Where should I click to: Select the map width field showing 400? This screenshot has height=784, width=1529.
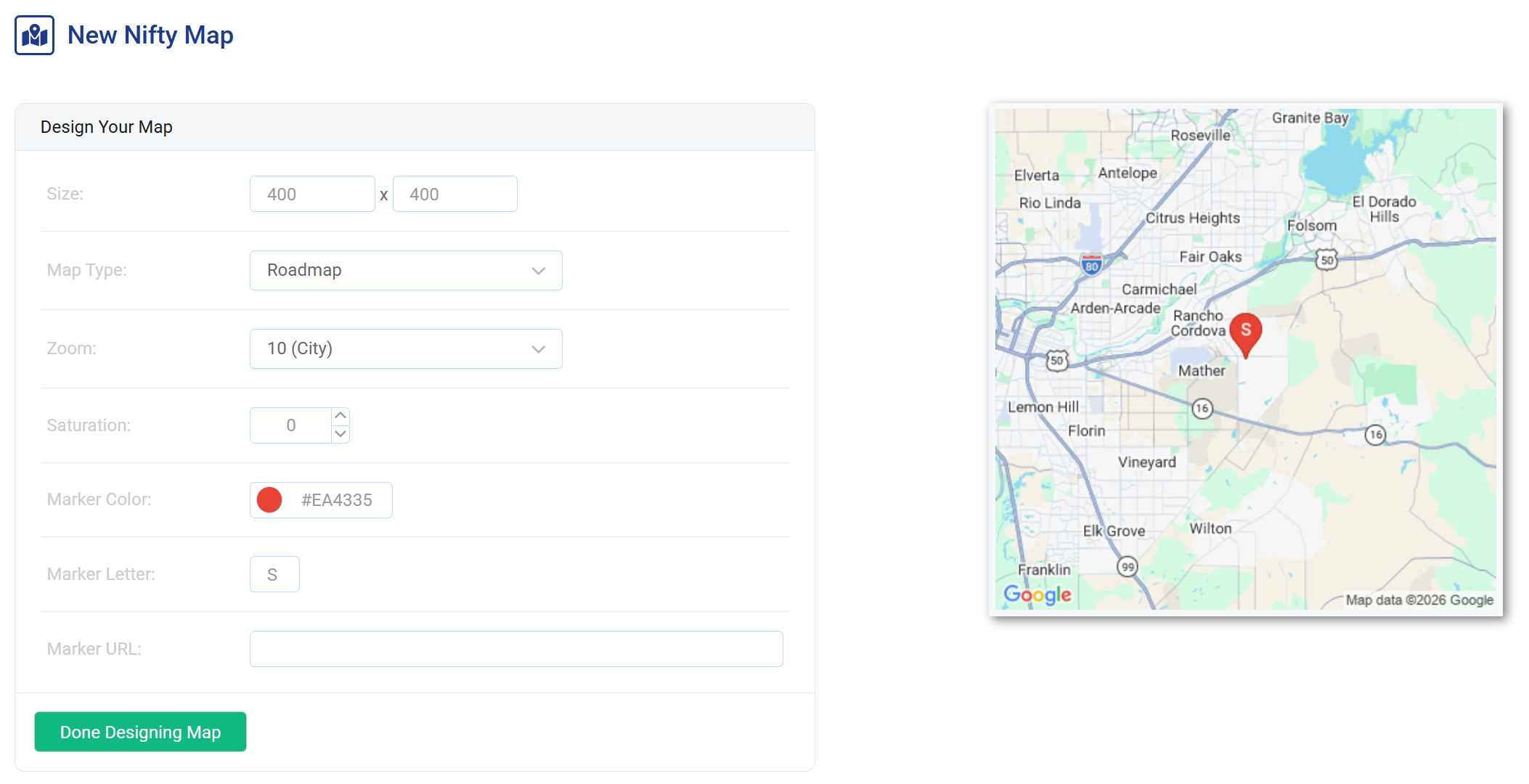point(312,194)
